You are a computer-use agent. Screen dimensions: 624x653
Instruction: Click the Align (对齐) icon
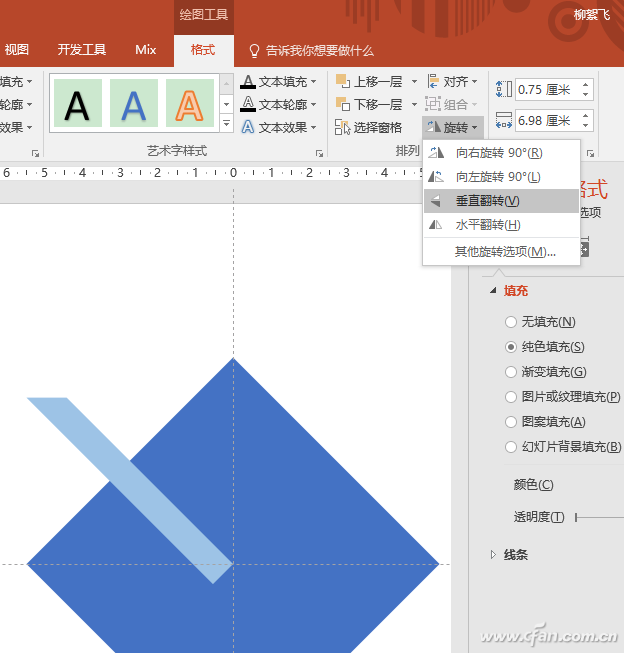[x=434, y=81]
